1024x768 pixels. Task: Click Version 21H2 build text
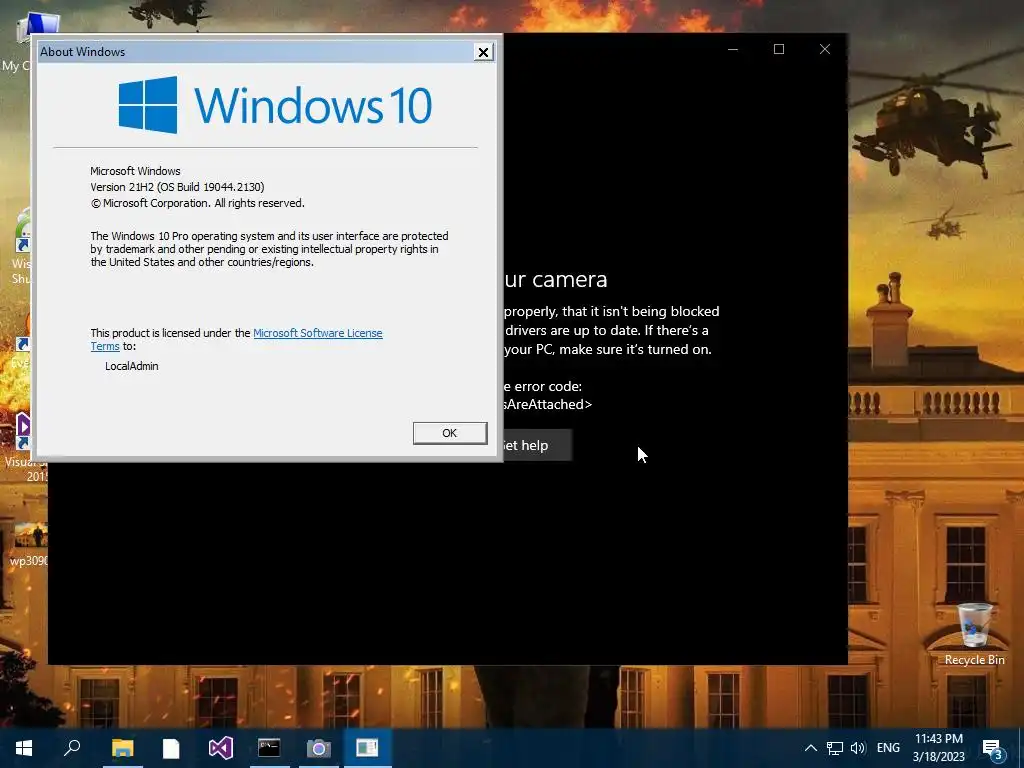[x=177, y=187]
